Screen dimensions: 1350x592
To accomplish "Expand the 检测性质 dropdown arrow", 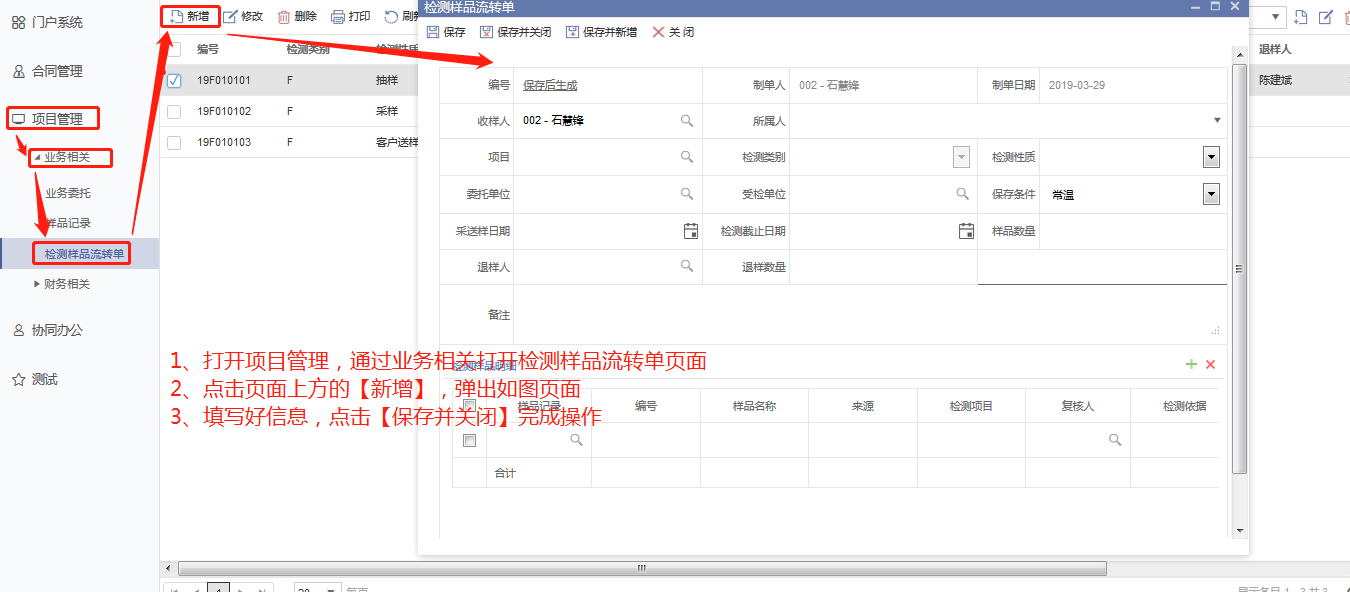I will (1210, 157).
